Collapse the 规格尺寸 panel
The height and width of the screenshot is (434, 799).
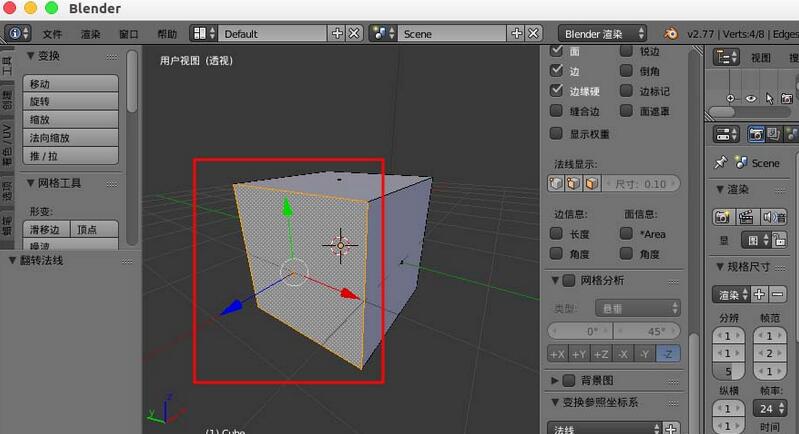(x=720, y=266)
